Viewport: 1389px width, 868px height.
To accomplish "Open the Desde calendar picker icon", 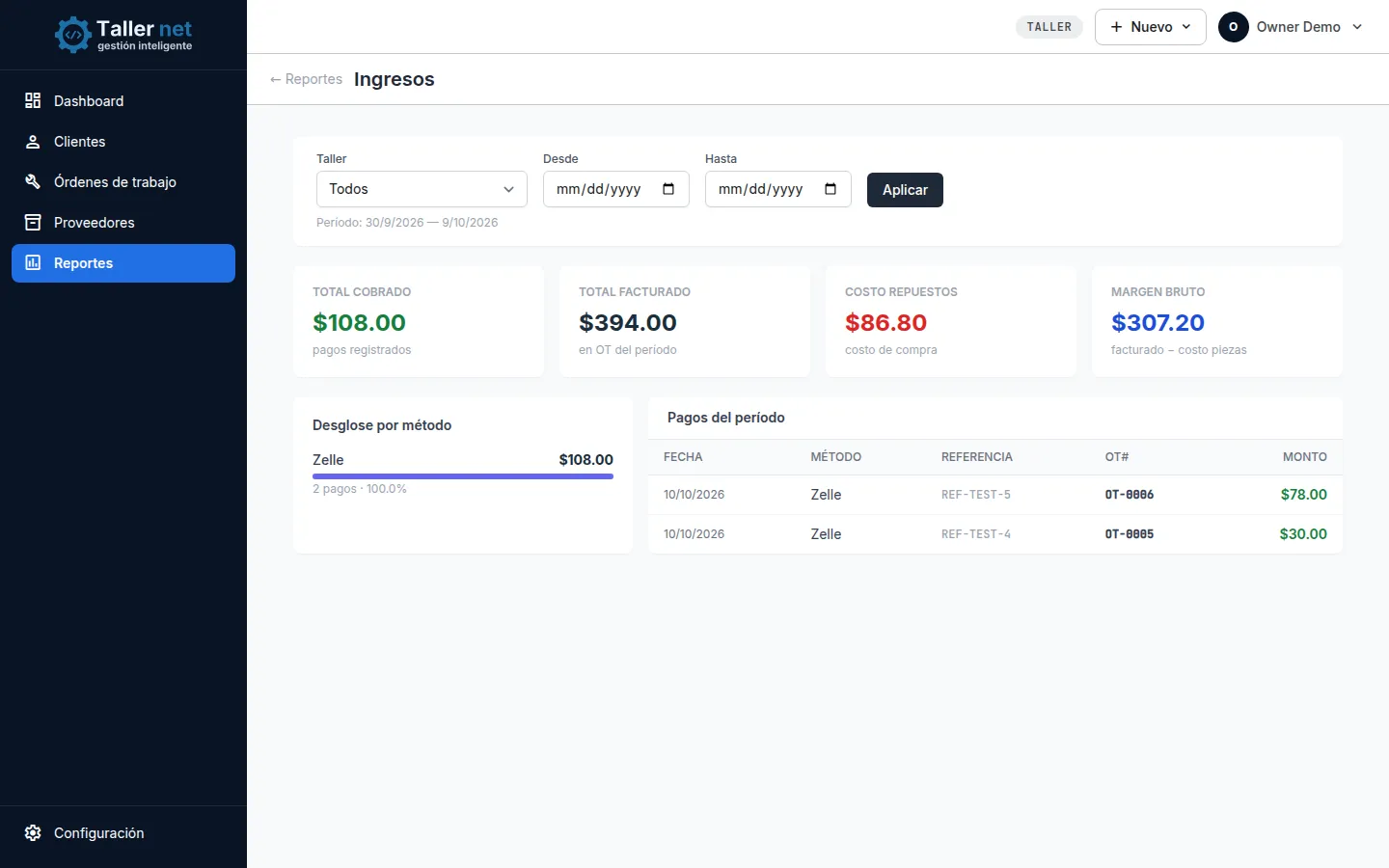I will [668, 189].
